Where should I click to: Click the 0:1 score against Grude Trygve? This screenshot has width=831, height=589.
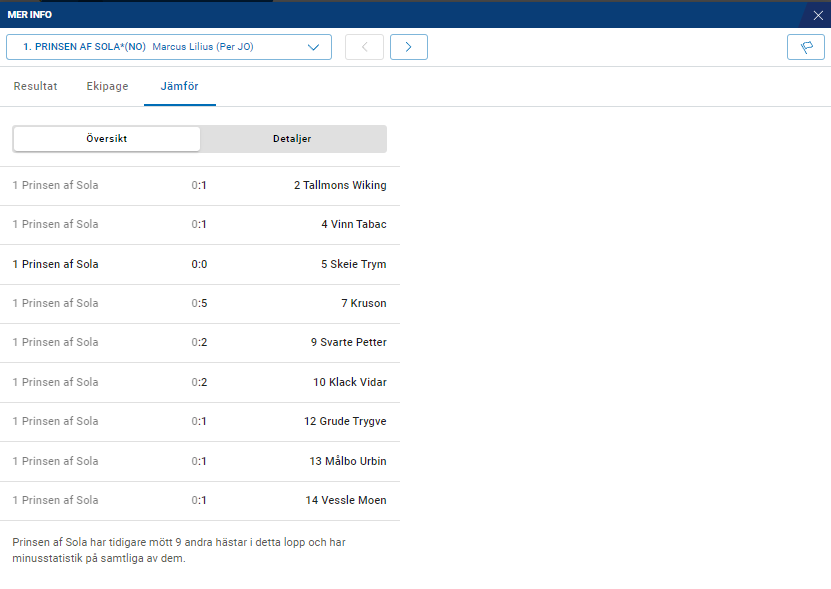click(199, 421)
